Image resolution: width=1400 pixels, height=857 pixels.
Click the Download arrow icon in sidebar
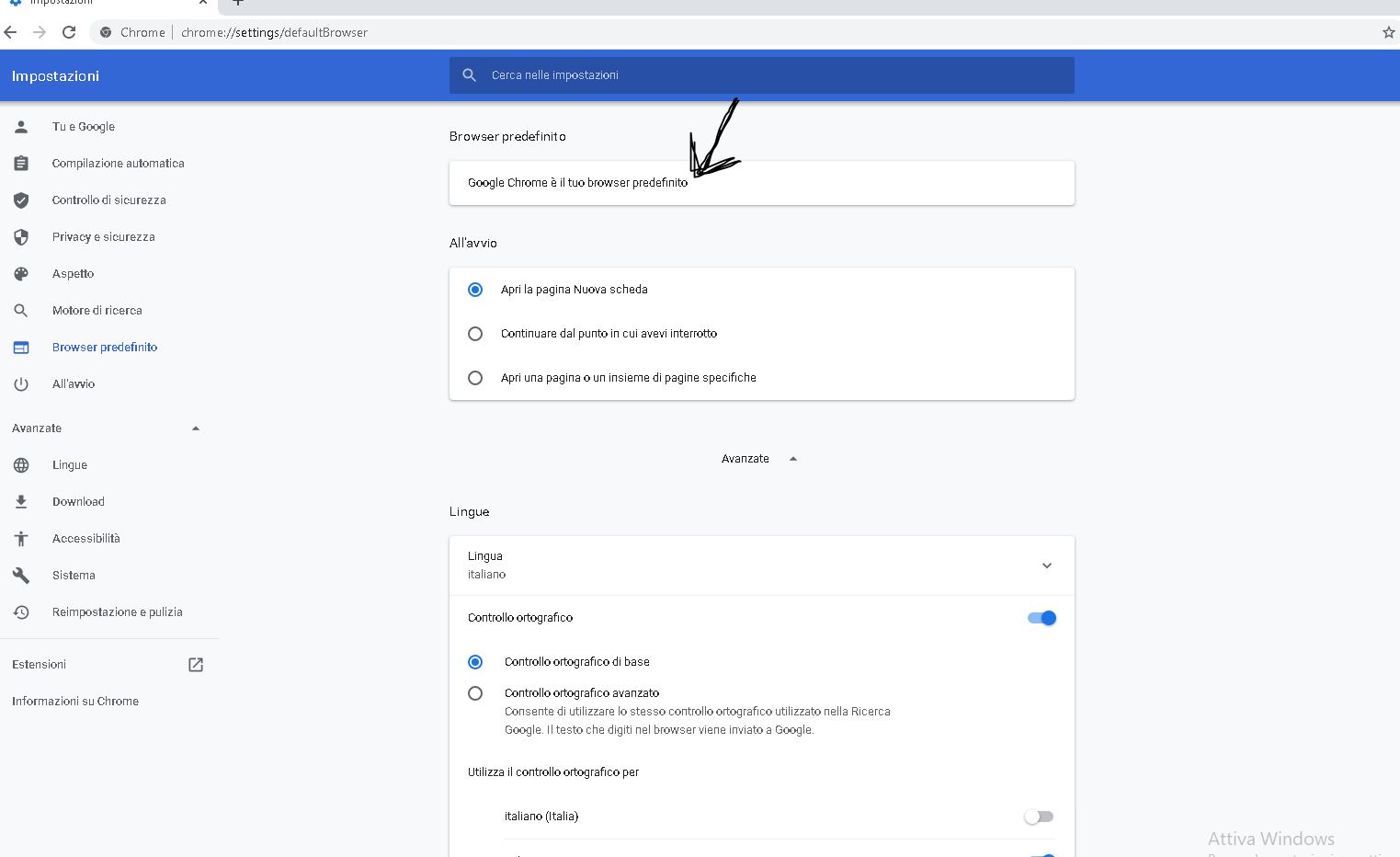coord(21,502)
